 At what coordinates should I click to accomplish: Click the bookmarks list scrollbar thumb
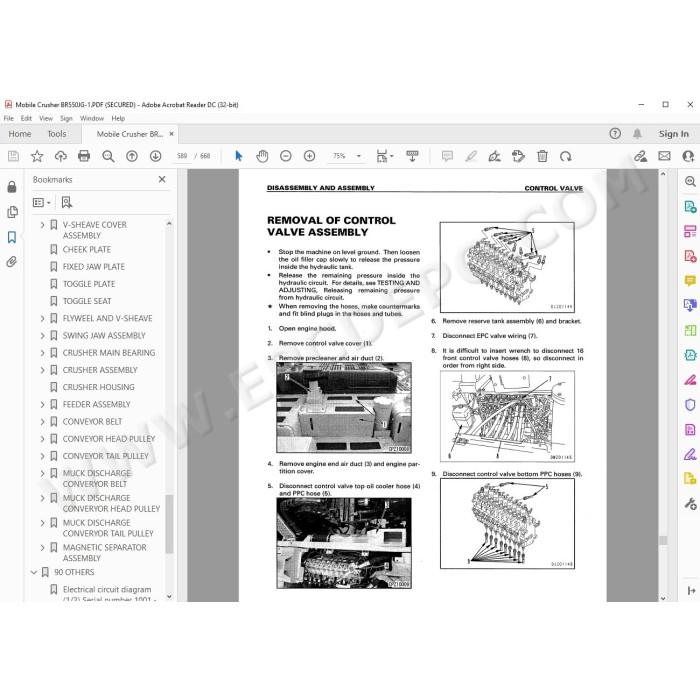pyautogui.click(x=169, y=524)
